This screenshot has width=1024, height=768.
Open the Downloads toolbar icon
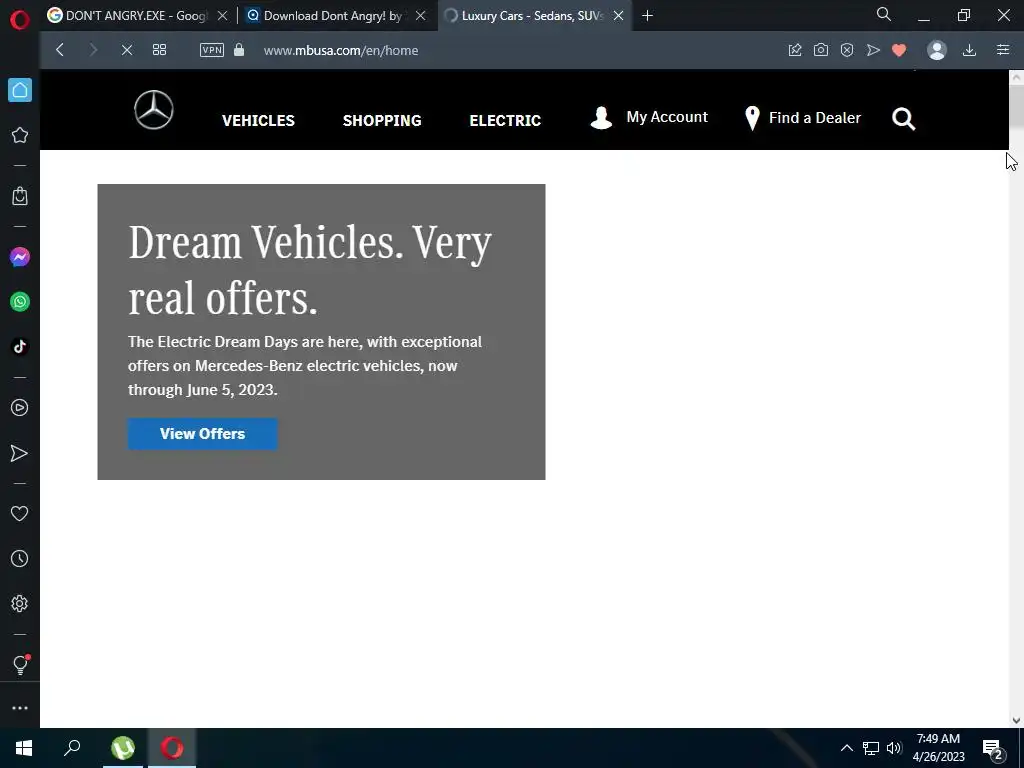pyautogui.click(x=970, y=50)
